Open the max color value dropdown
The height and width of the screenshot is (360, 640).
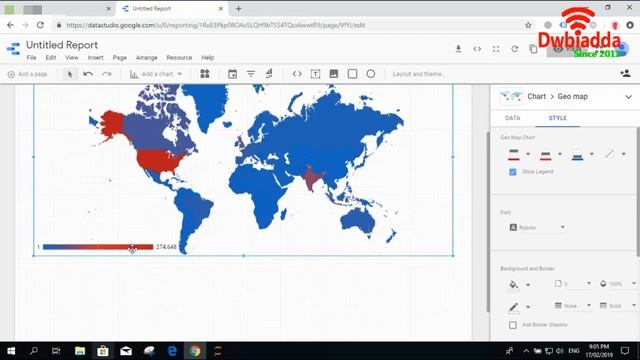click(528, 154)
